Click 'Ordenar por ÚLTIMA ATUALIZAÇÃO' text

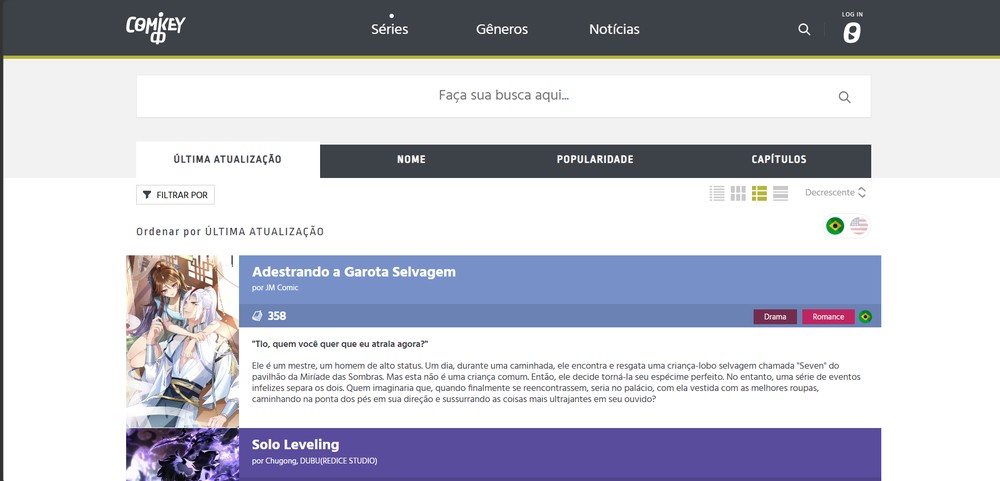pos(230,232)
